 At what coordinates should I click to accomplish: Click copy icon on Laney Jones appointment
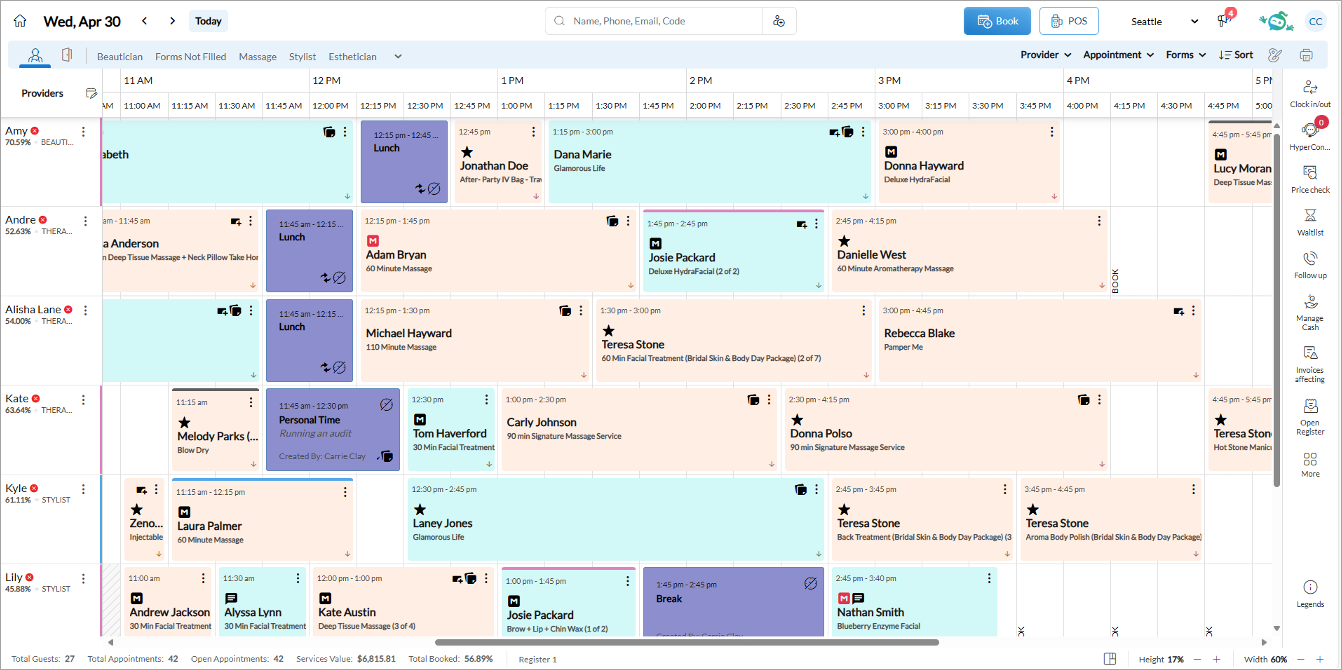click(x=800, y=490)
